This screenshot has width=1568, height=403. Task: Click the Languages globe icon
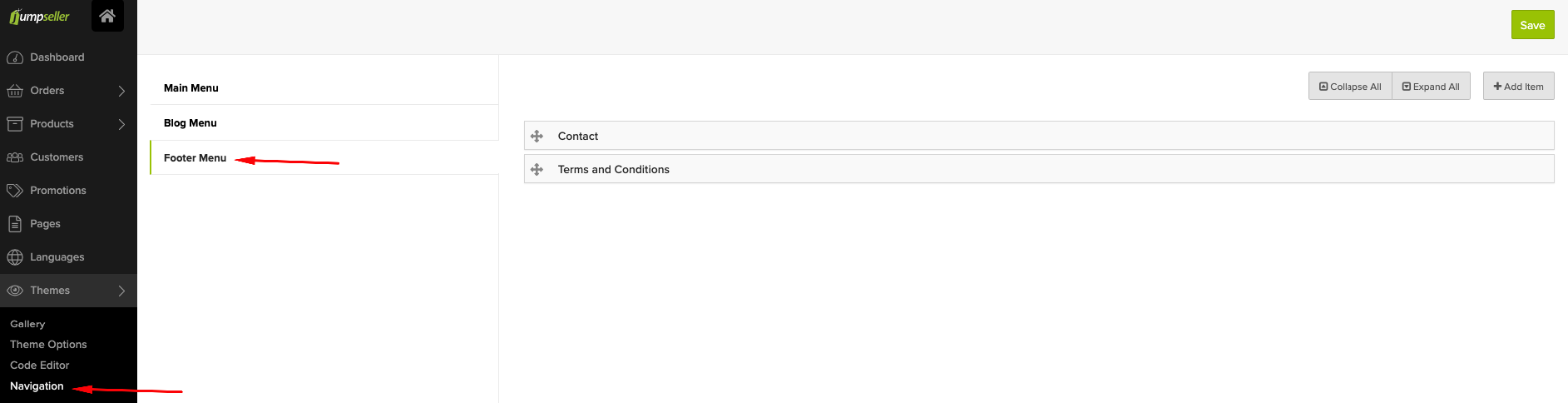click(15, 257)
